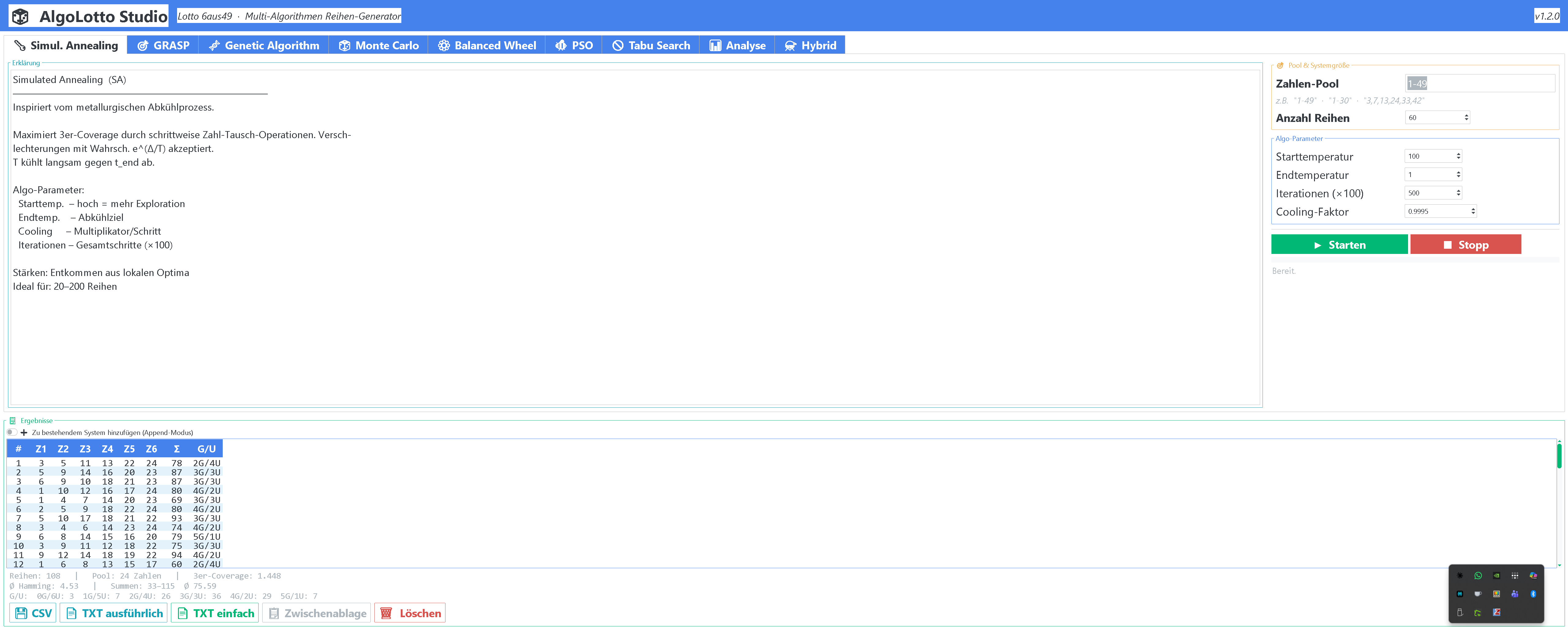Toggle Append-Modus switch on

12,432
